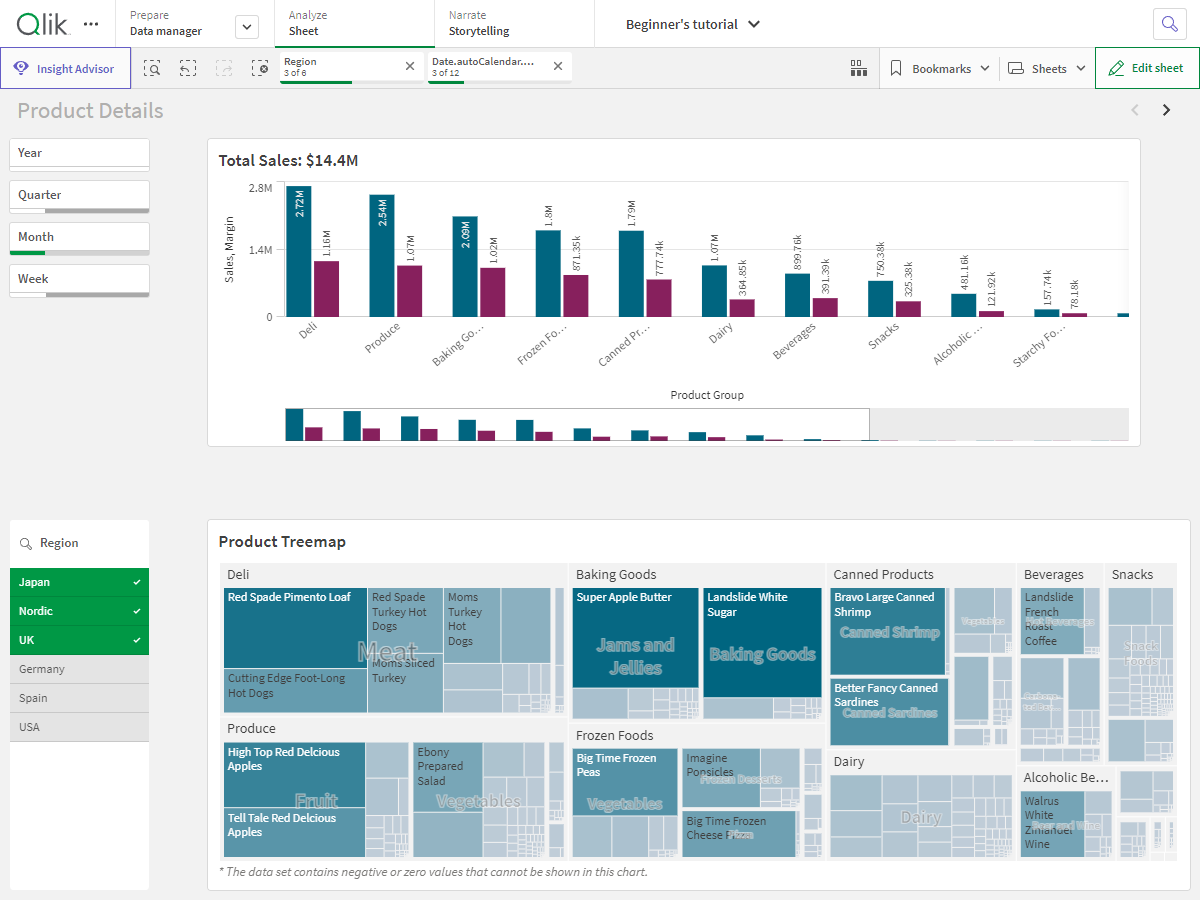Expand the Bookmarks dropdown arrow

point(985,68)
